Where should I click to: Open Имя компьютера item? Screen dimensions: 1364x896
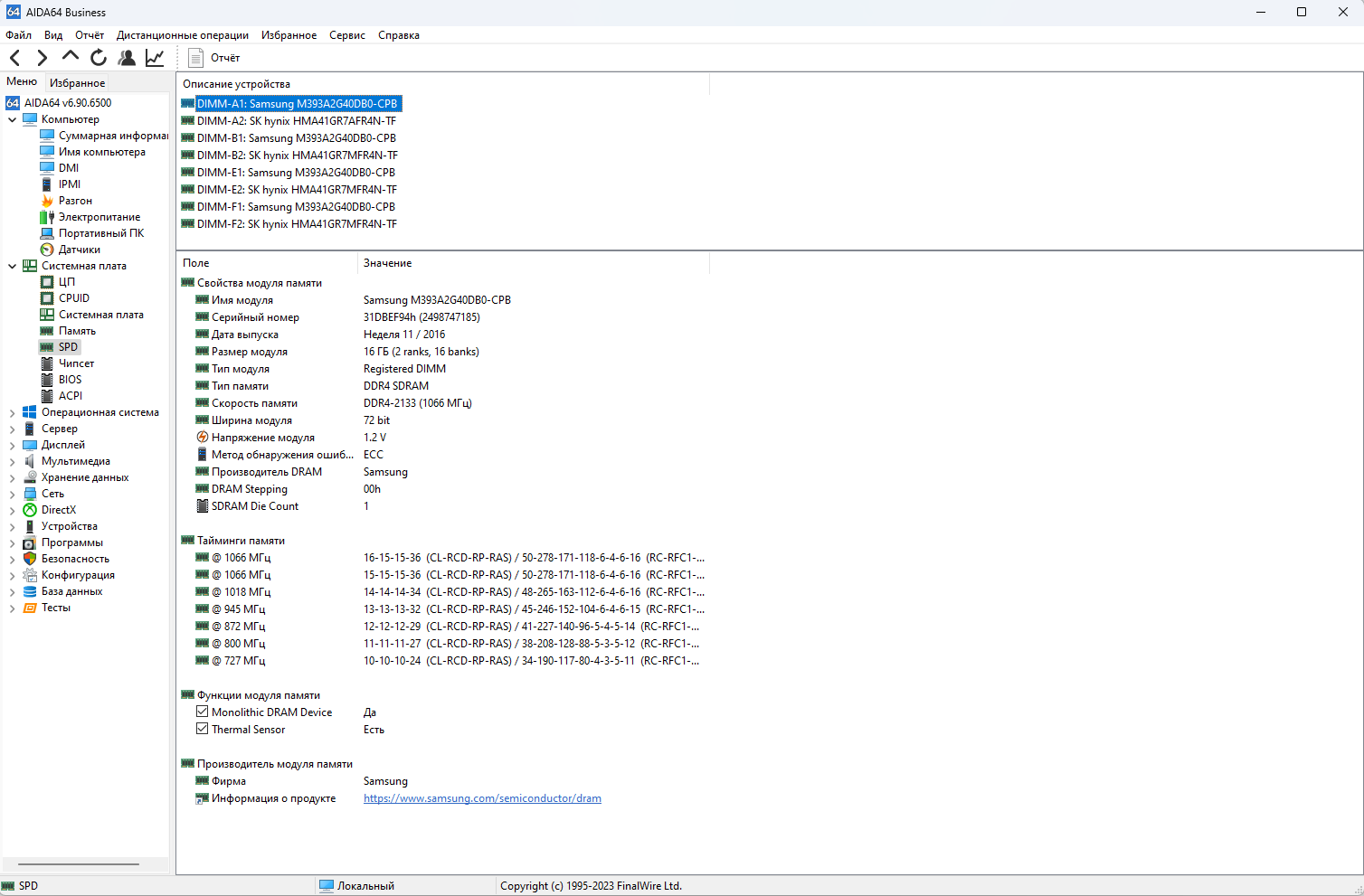tap(93, 152)
